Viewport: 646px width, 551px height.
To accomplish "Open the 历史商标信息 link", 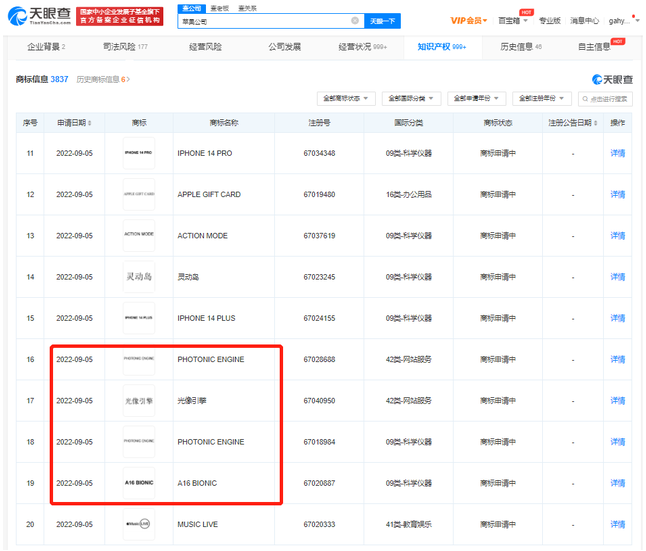I will point(103,79).
